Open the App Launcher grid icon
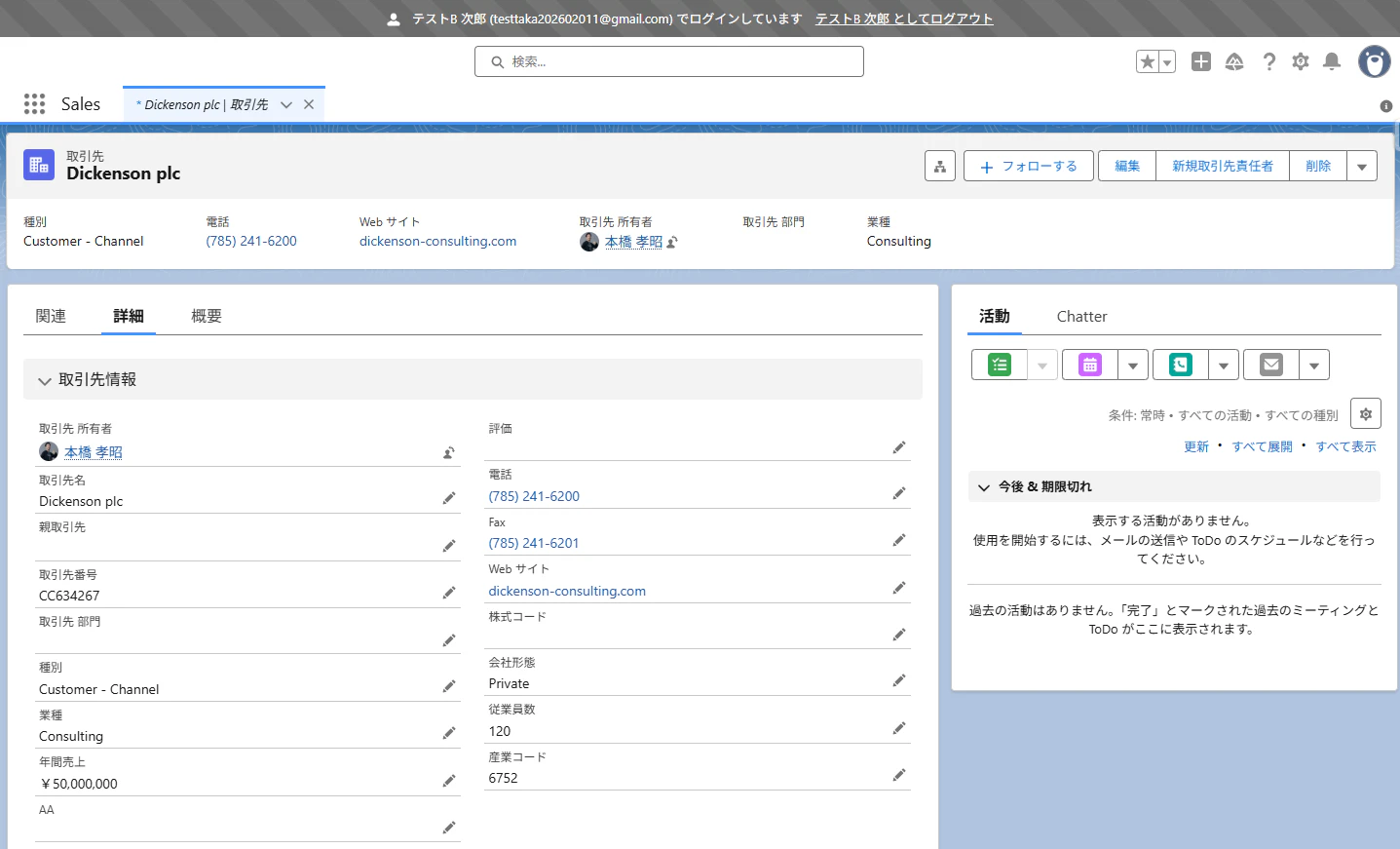 coord(34,104)
